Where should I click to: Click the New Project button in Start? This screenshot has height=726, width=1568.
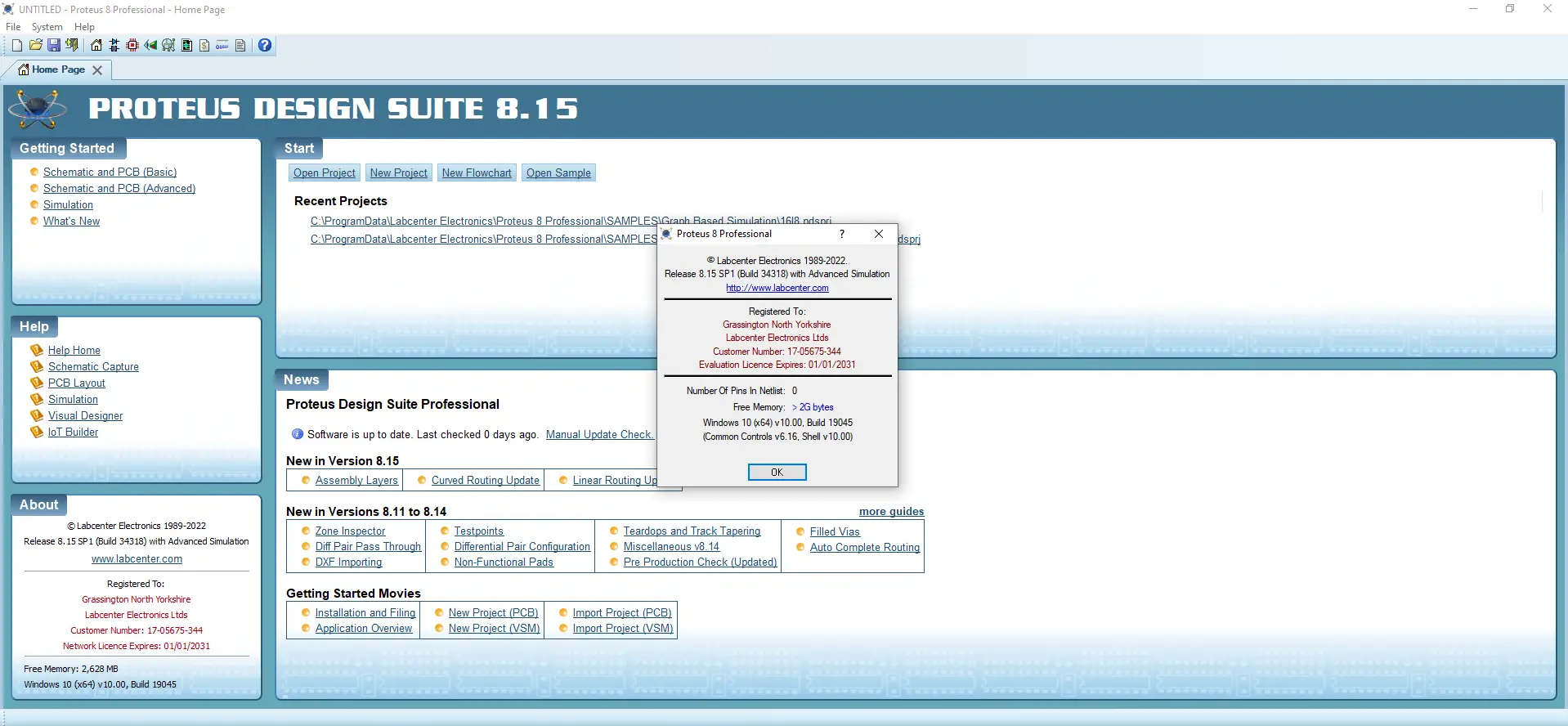pos(398,173)
